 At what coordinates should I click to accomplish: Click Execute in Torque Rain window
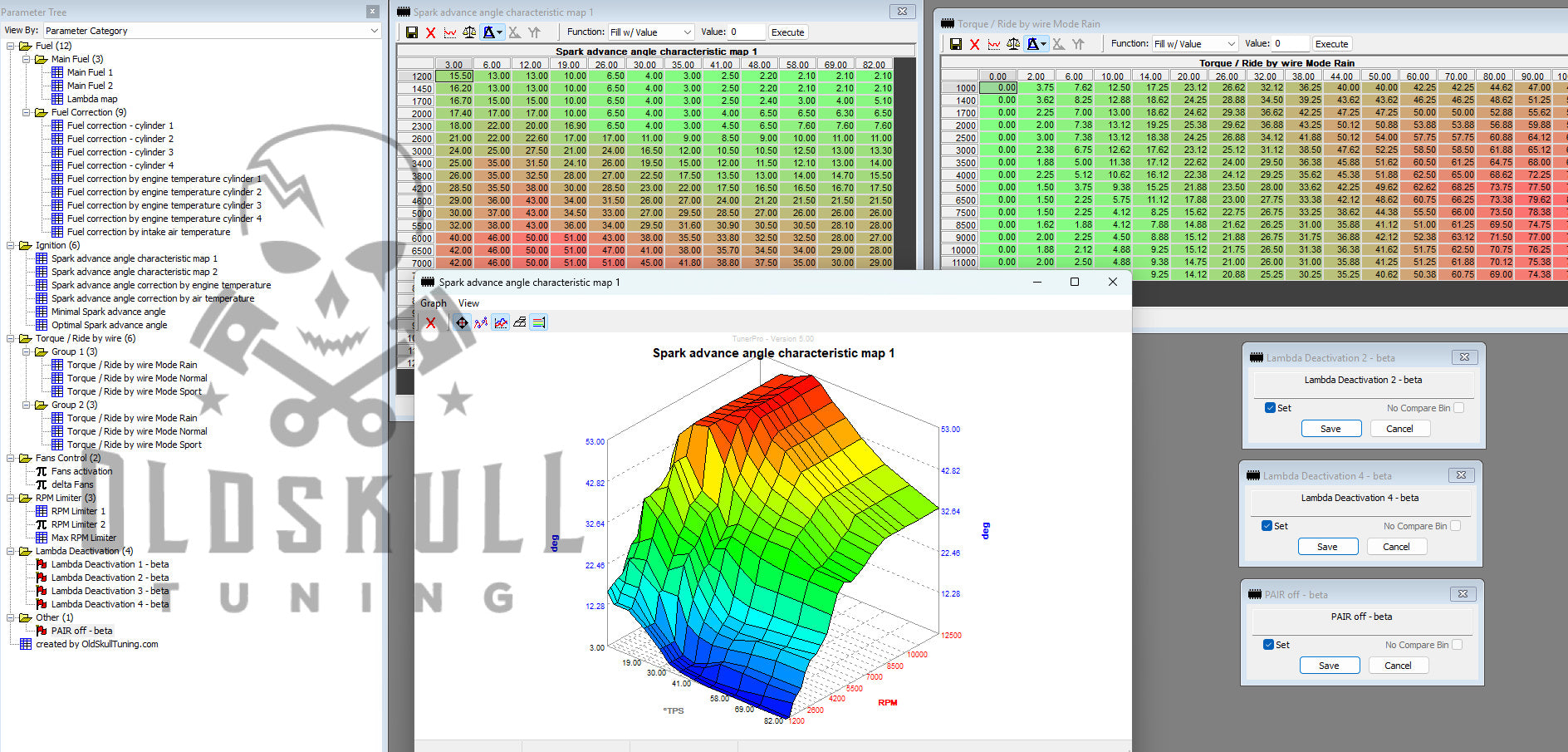coord(1331,44)
